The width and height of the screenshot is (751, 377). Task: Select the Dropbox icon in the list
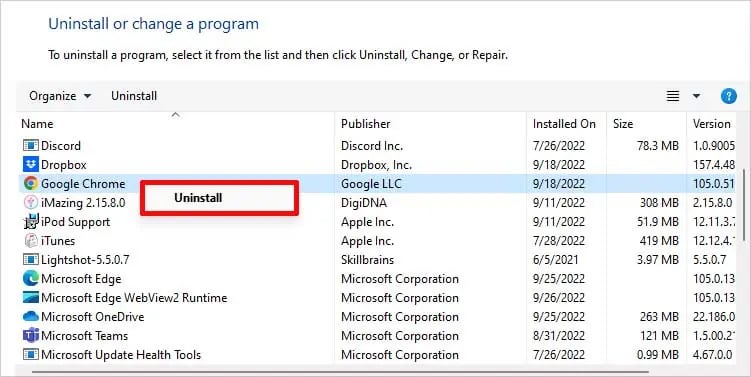pos(31,164)
